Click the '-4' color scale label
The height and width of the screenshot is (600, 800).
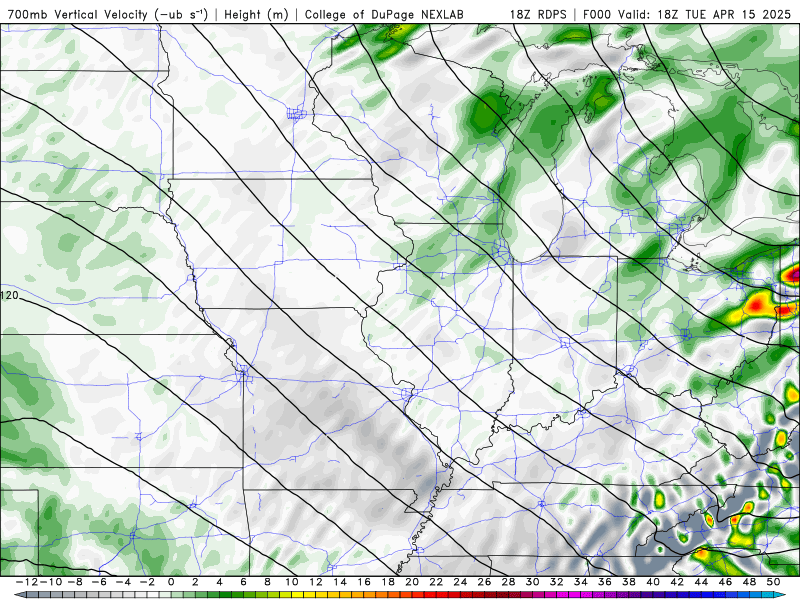click(x=123, y=582)
